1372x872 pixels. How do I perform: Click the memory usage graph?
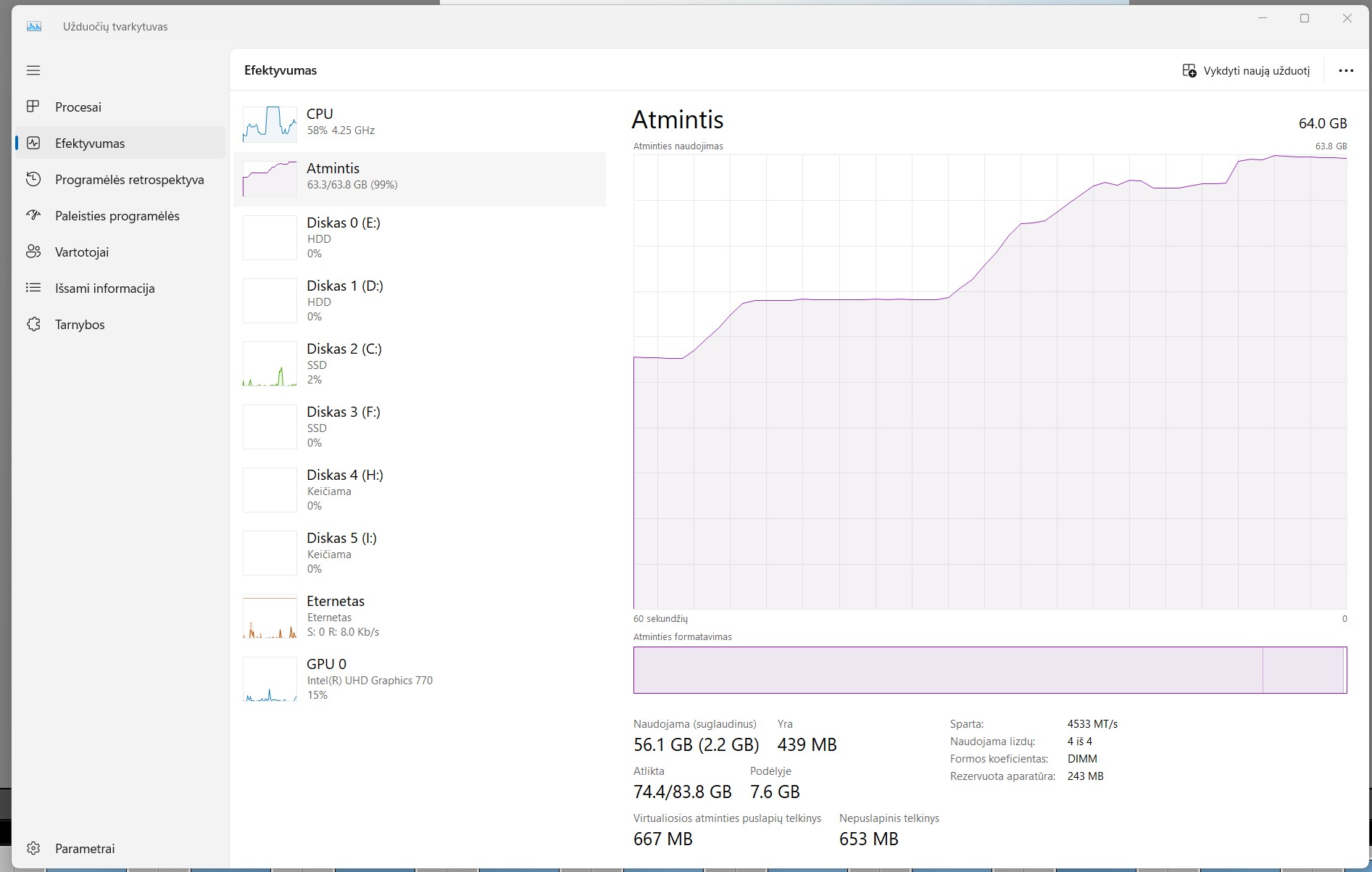coord(989,382)
